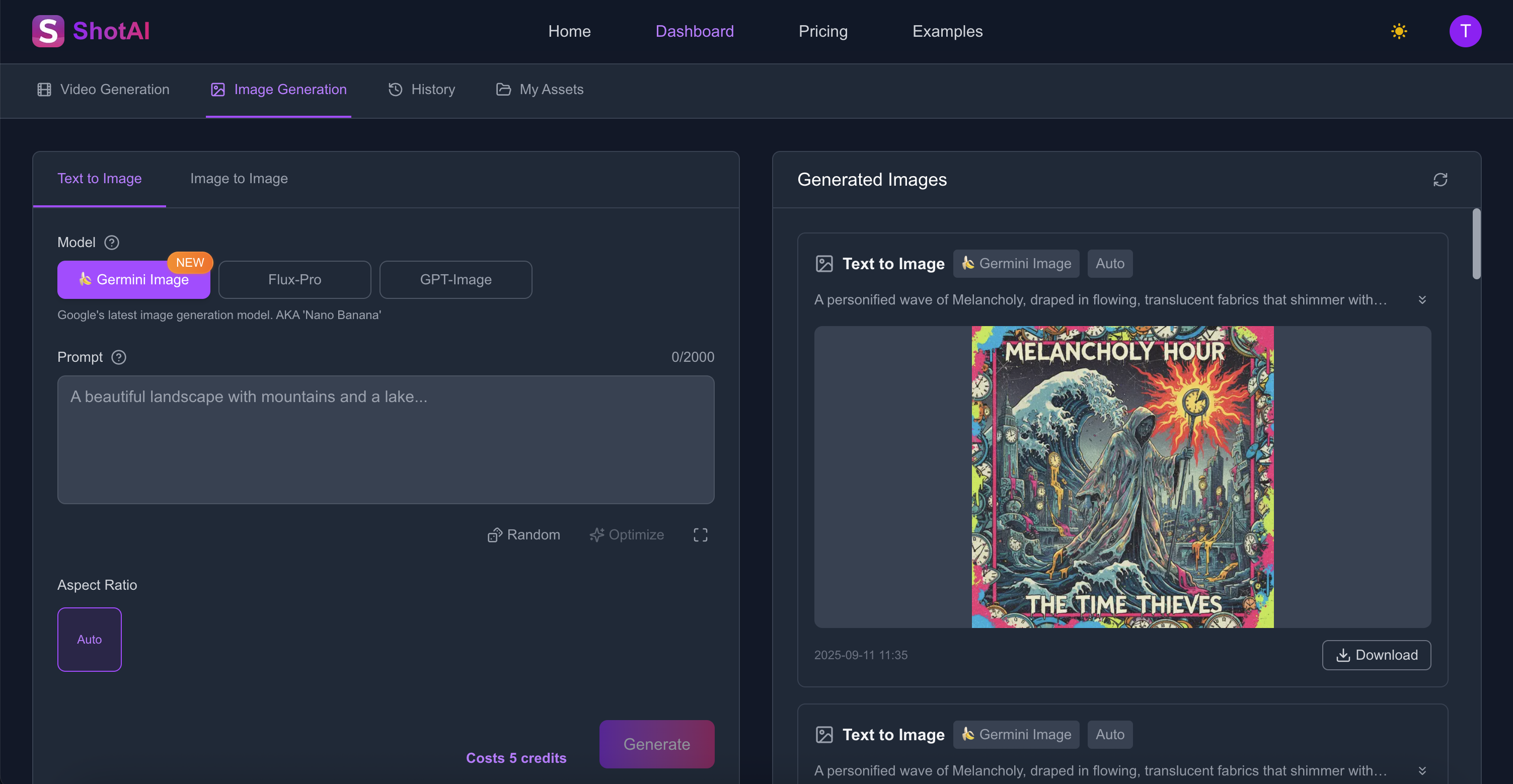Refresh the Generated Images list
1513x784 pixels.
[x=1440, y=180]
